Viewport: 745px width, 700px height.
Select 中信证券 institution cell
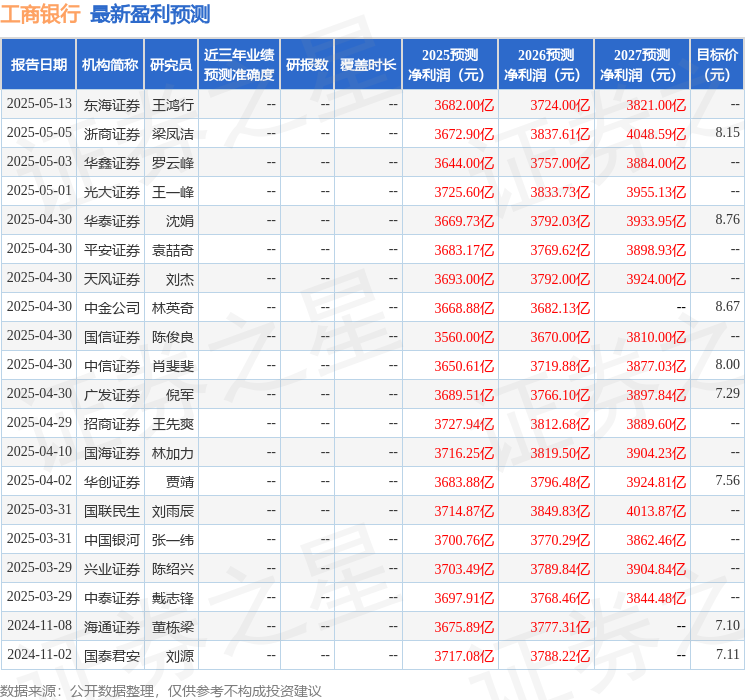112,365
